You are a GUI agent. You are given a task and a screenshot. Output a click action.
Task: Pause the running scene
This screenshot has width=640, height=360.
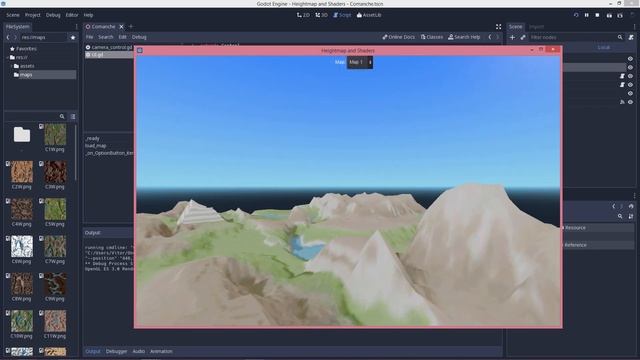point(587,15)
